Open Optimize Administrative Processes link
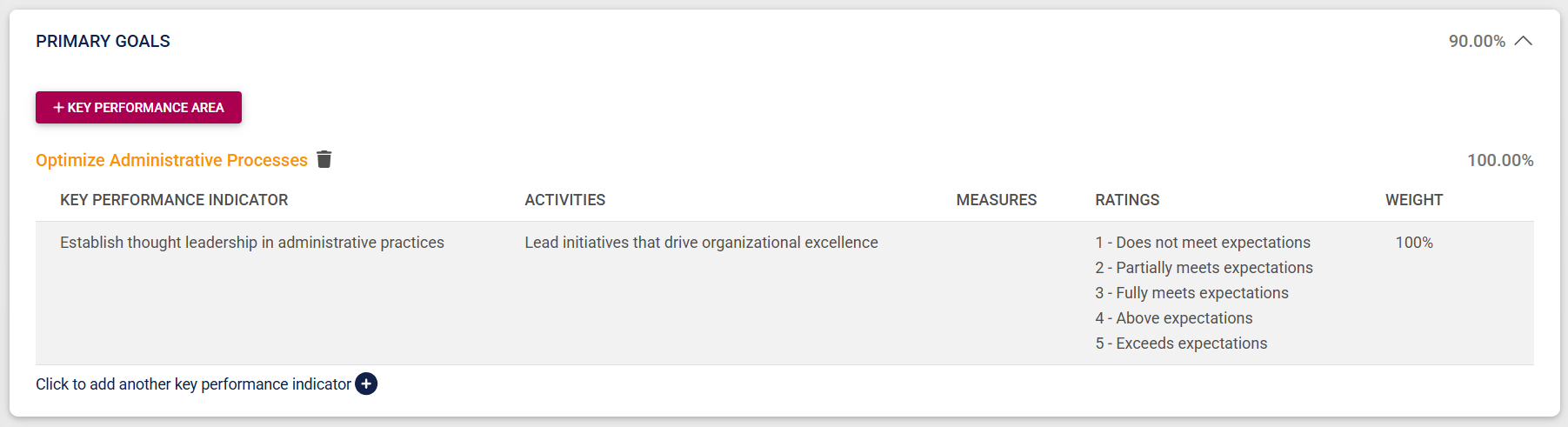The image size is (1568, 427). 171,160
